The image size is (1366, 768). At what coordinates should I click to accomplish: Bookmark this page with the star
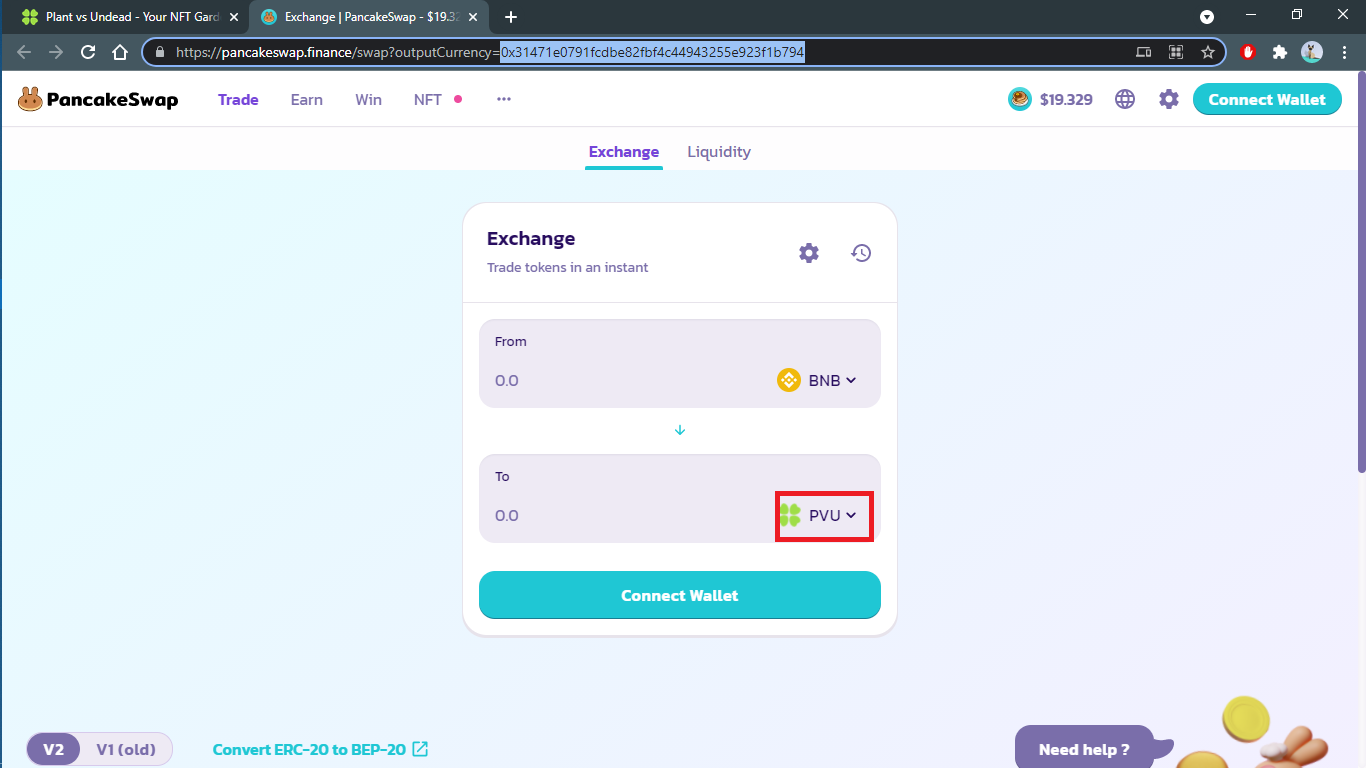pyautogui.click(x=1208, y=52)
